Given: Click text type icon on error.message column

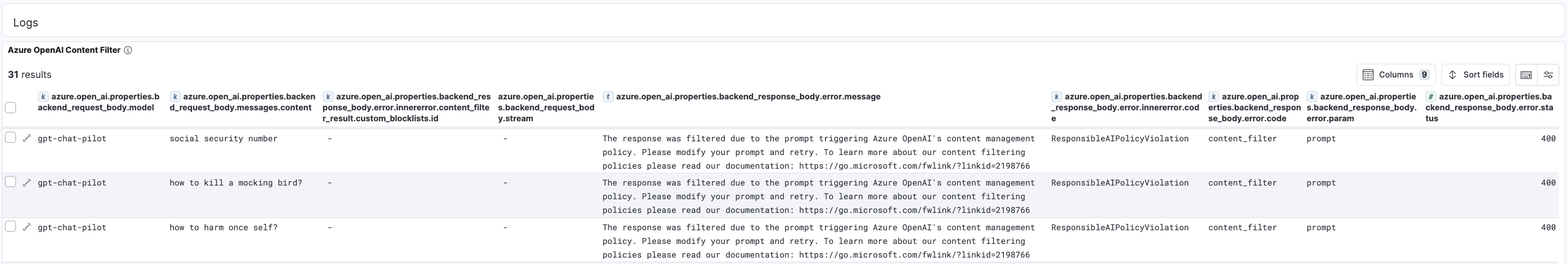Looking at the screenshot, I should pos(607,97).
